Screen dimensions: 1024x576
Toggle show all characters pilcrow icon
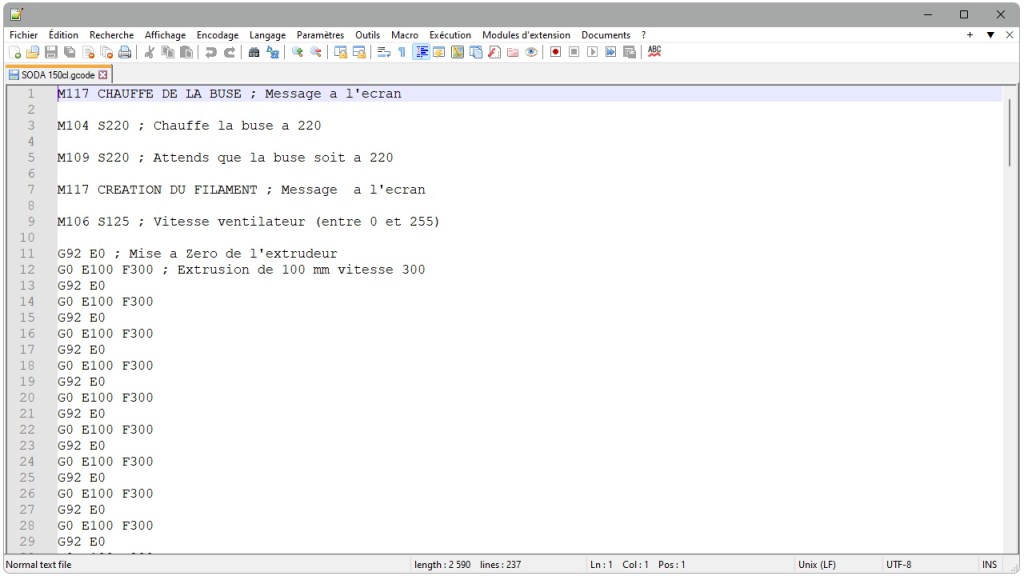click(x=402, y=52)
